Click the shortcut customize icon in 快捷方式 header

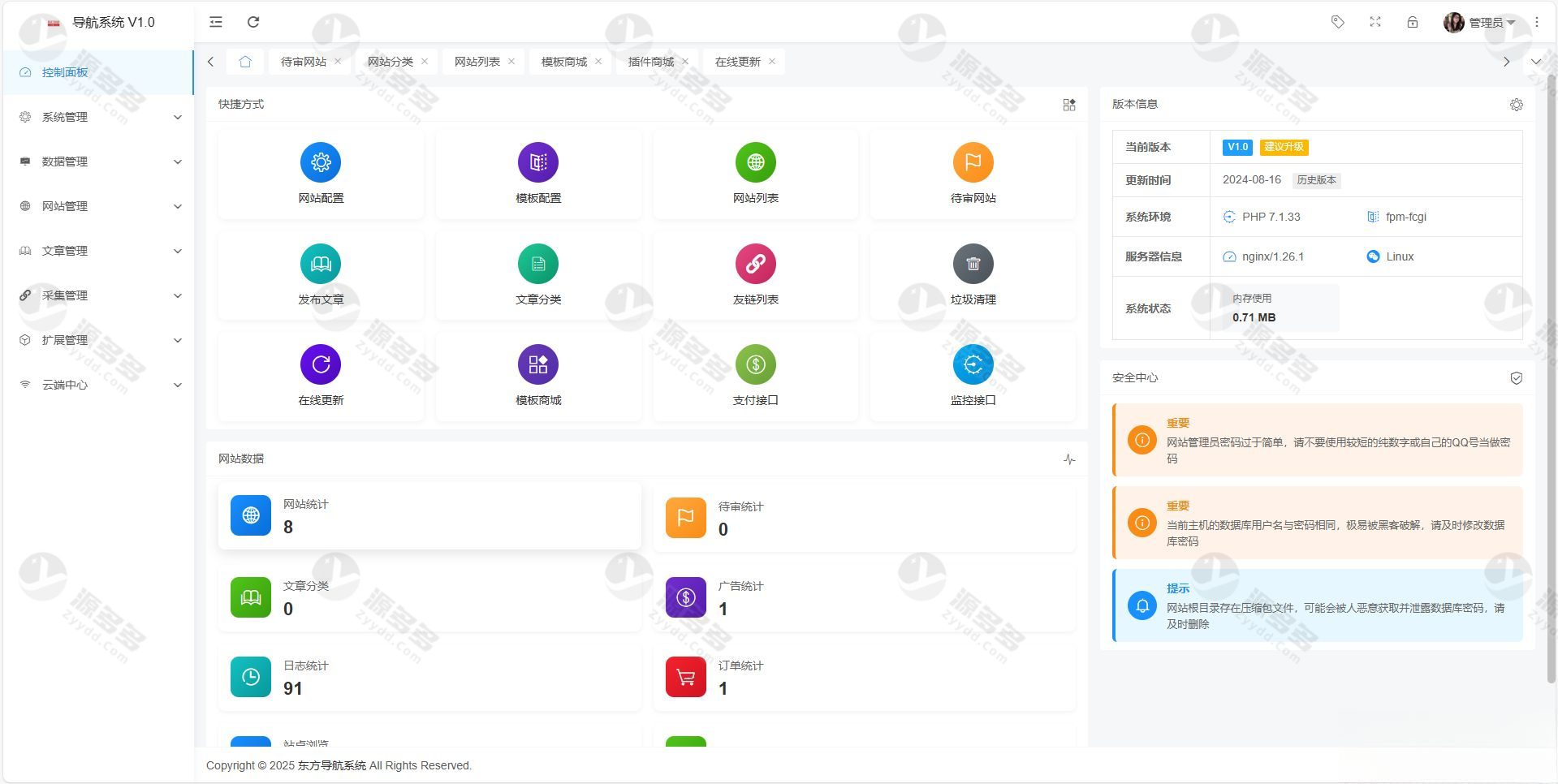tap(1069, 105)
